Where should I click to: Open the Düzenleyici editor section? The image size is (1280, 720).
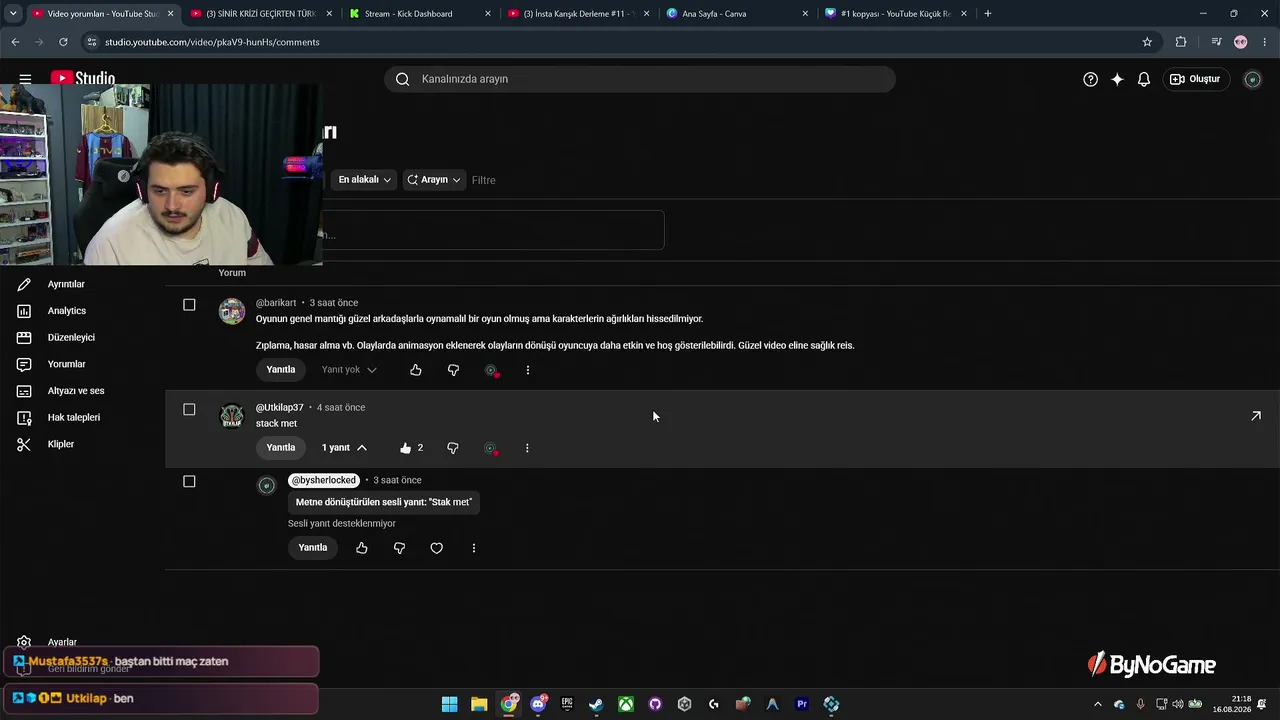click(71, 338)
